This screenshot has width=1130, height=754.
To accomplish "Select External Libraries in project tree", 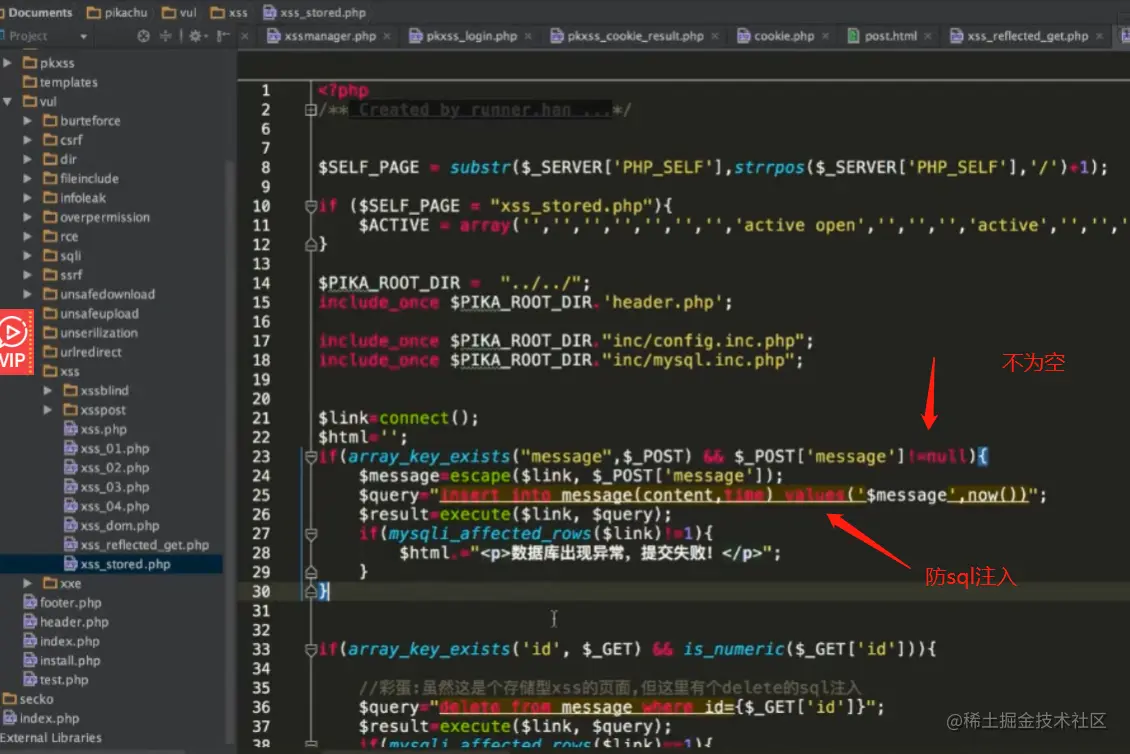I will click(x=51, y=737).
